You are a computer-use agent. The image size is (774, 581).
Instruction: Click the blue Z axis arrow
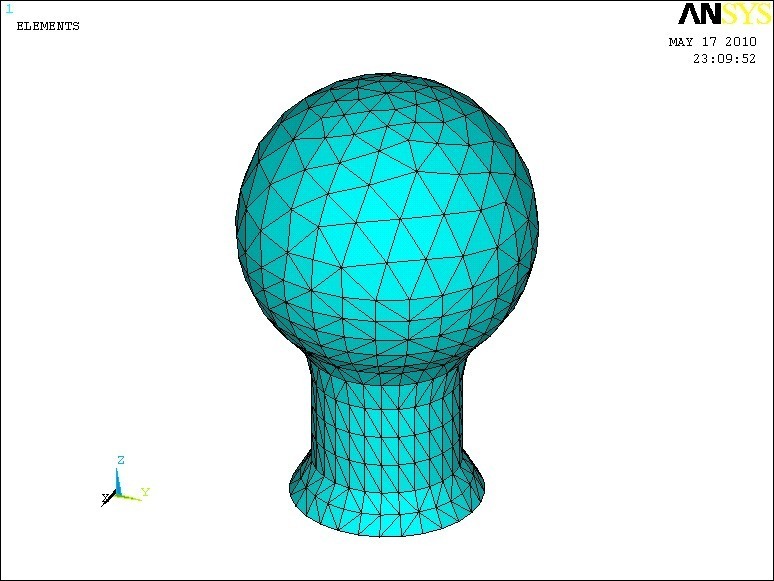point(118,480)
